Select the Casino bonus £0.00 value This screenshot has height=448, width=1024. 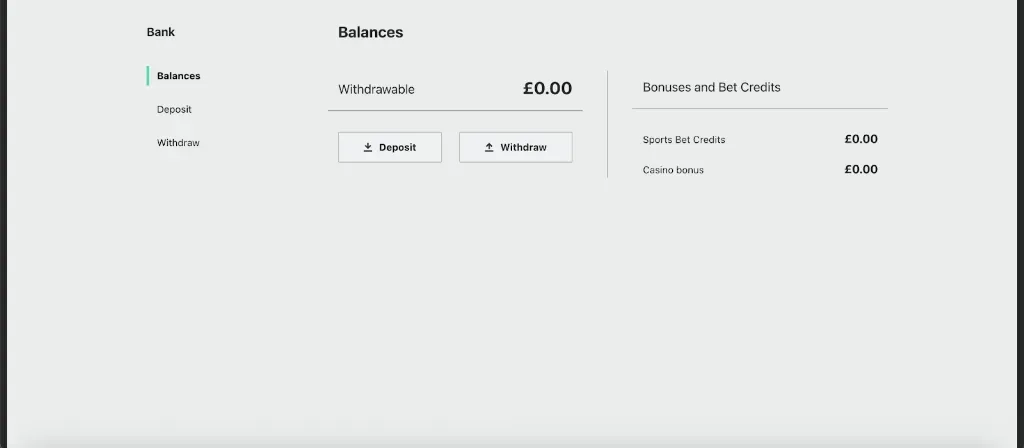point(860,169)
